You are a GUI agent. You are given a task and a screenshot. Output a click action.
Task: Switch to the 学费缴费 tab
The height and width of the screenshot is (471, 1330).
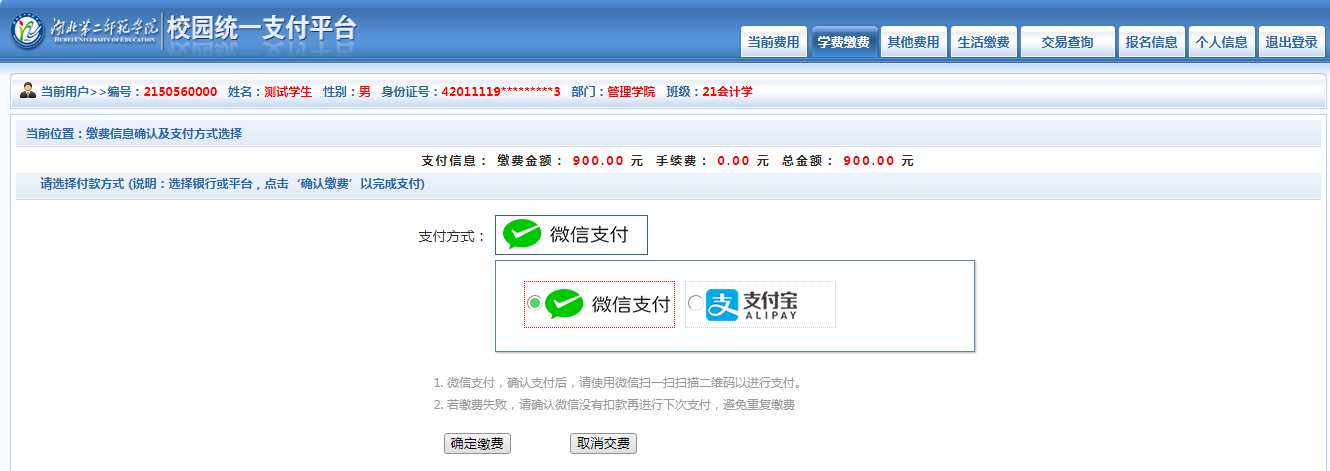coord(844,42)
